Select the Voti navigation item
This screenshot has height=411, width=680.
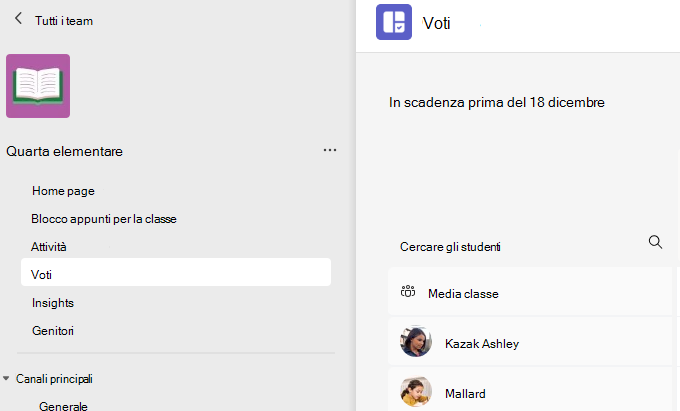coord(176,272)
